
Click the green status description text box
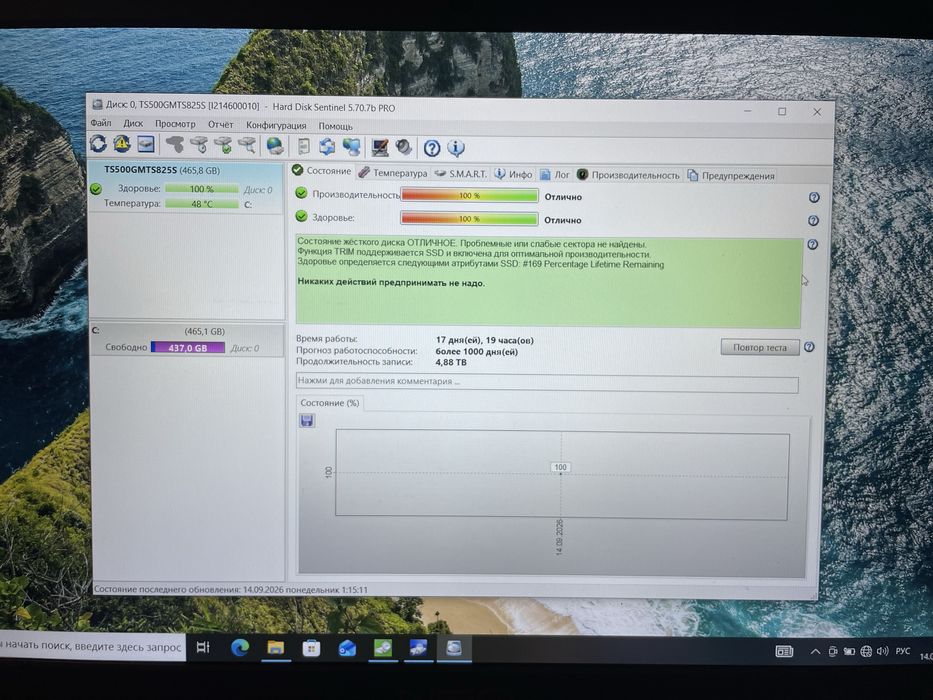(x=548, y=282)
